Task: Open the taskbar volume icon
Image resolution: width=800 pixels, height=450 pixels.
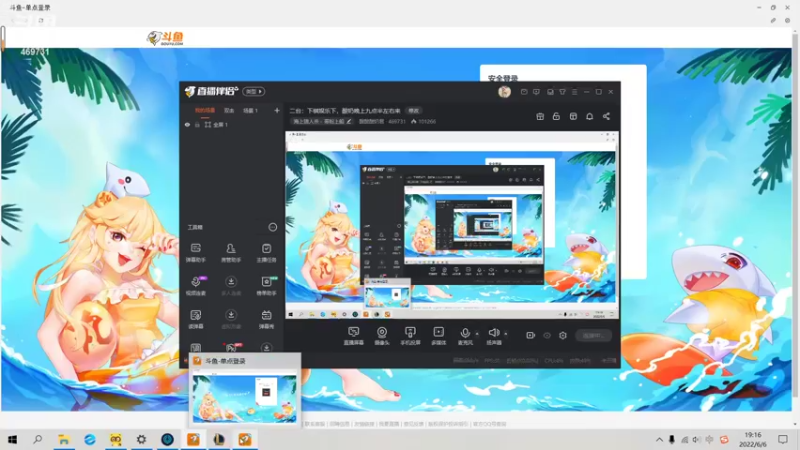Action: [696, 439]
